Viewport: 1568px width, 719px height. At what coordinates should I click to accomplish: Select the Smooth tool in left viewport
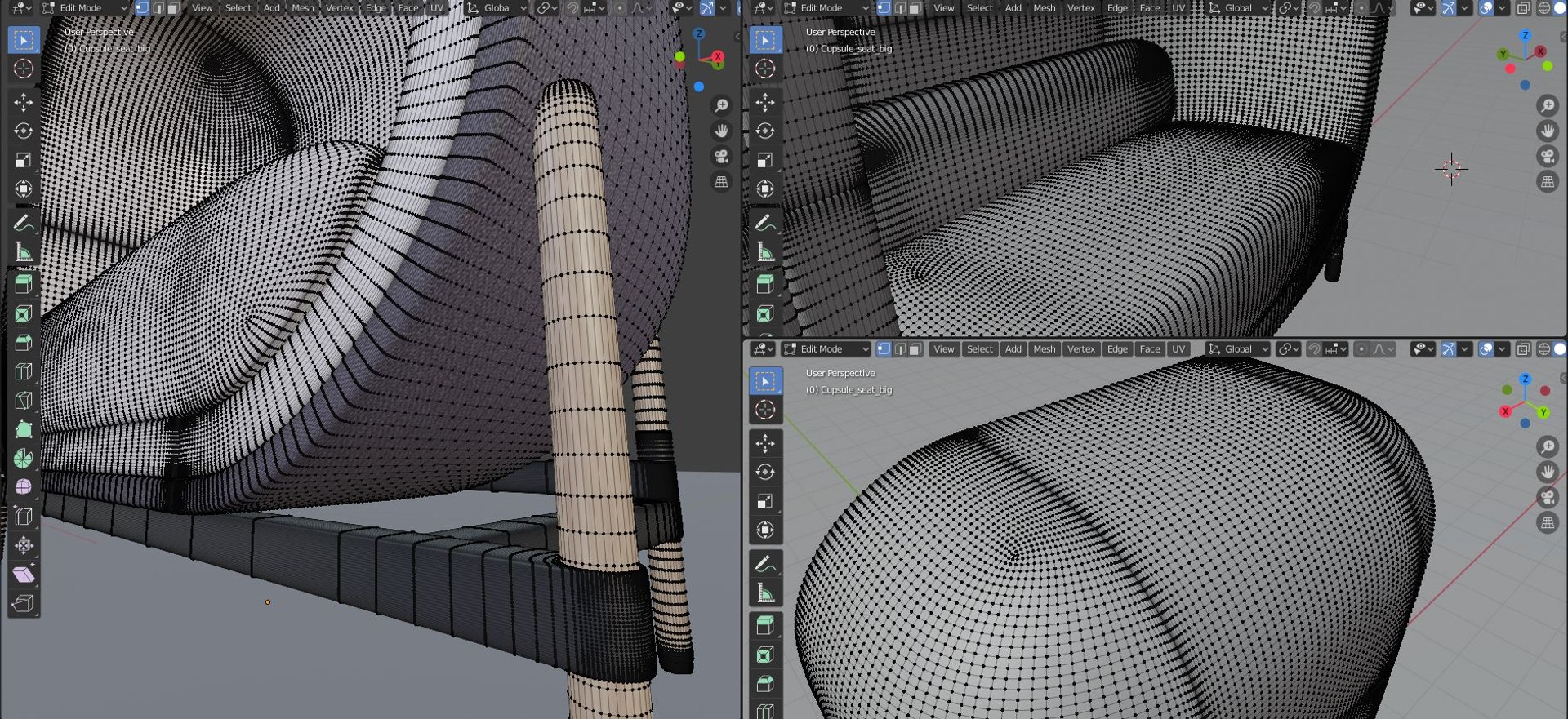coord(24,487)
